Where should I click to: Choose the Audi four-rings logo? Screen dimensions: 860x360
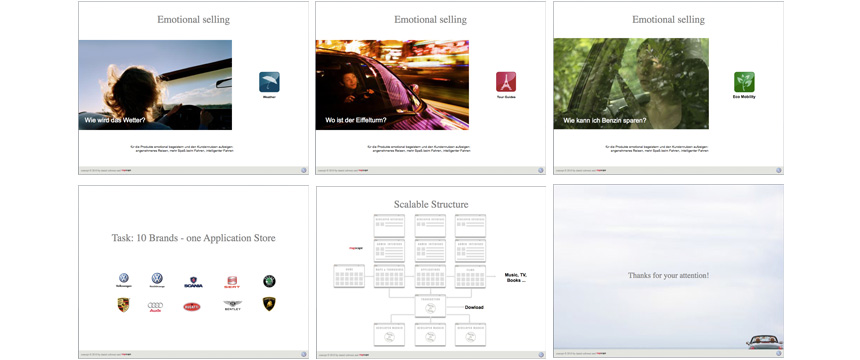point(155,306)
